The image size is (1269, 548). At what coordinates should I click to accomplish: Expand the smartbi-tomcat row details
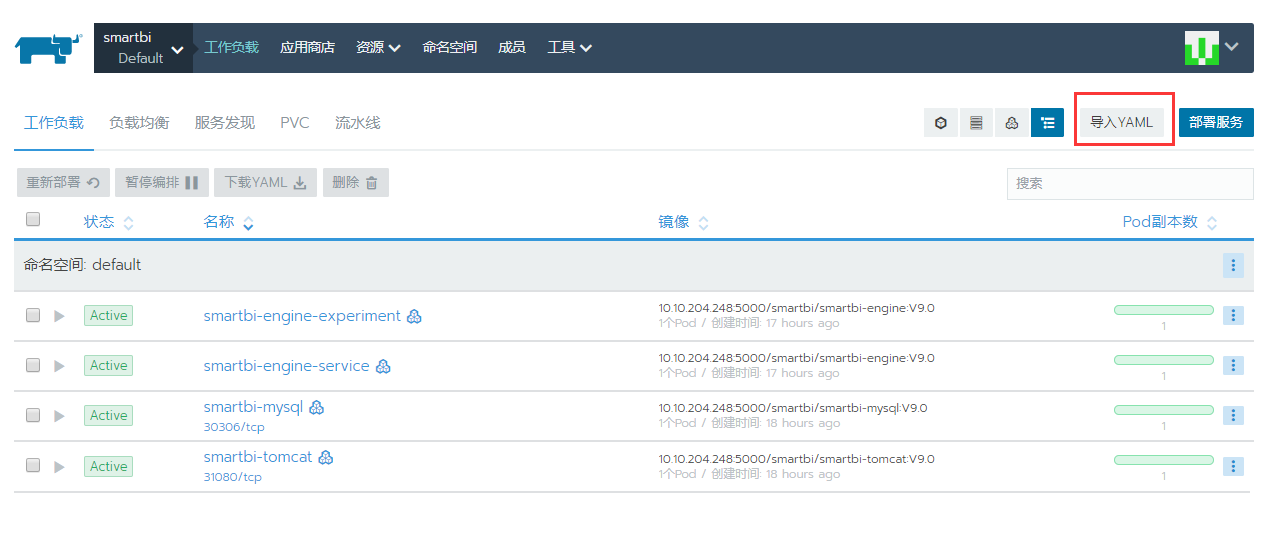point(59,467)
